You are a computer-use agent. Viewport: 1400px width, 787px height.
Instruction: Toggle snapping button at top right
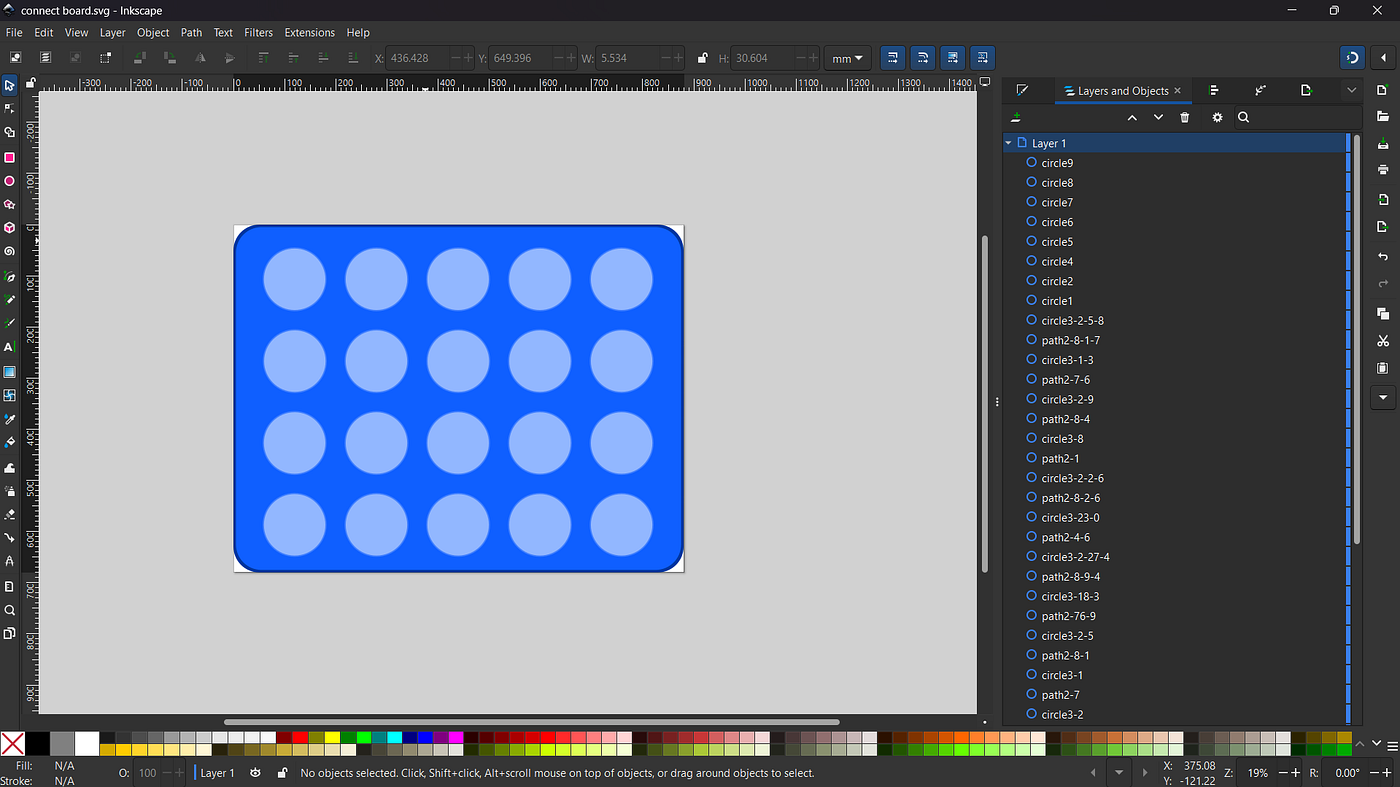(1352, 58)
